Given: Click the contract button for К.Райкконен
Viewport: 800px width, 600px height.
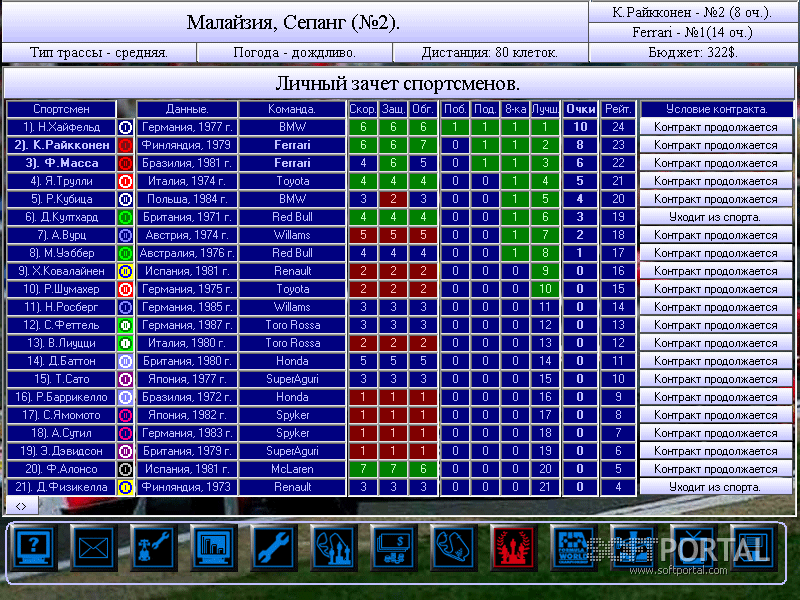Looking at the screenshot, I should [x=716, y=145].
